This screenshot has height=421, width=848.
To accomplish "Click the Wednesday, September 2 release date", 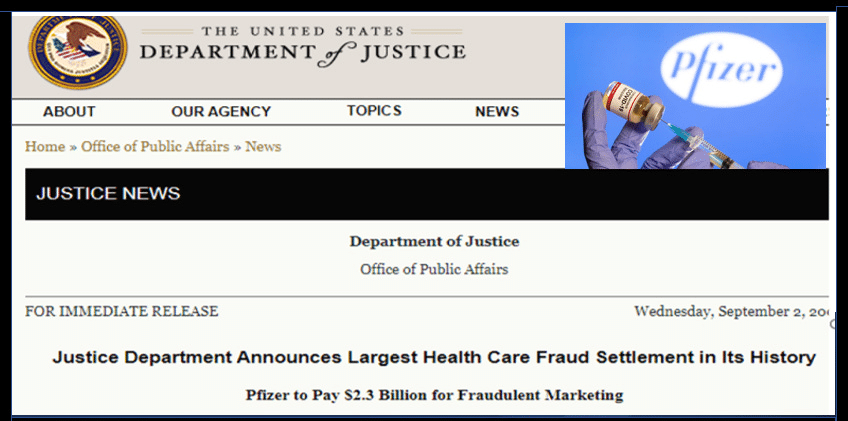I will point(731,312).
